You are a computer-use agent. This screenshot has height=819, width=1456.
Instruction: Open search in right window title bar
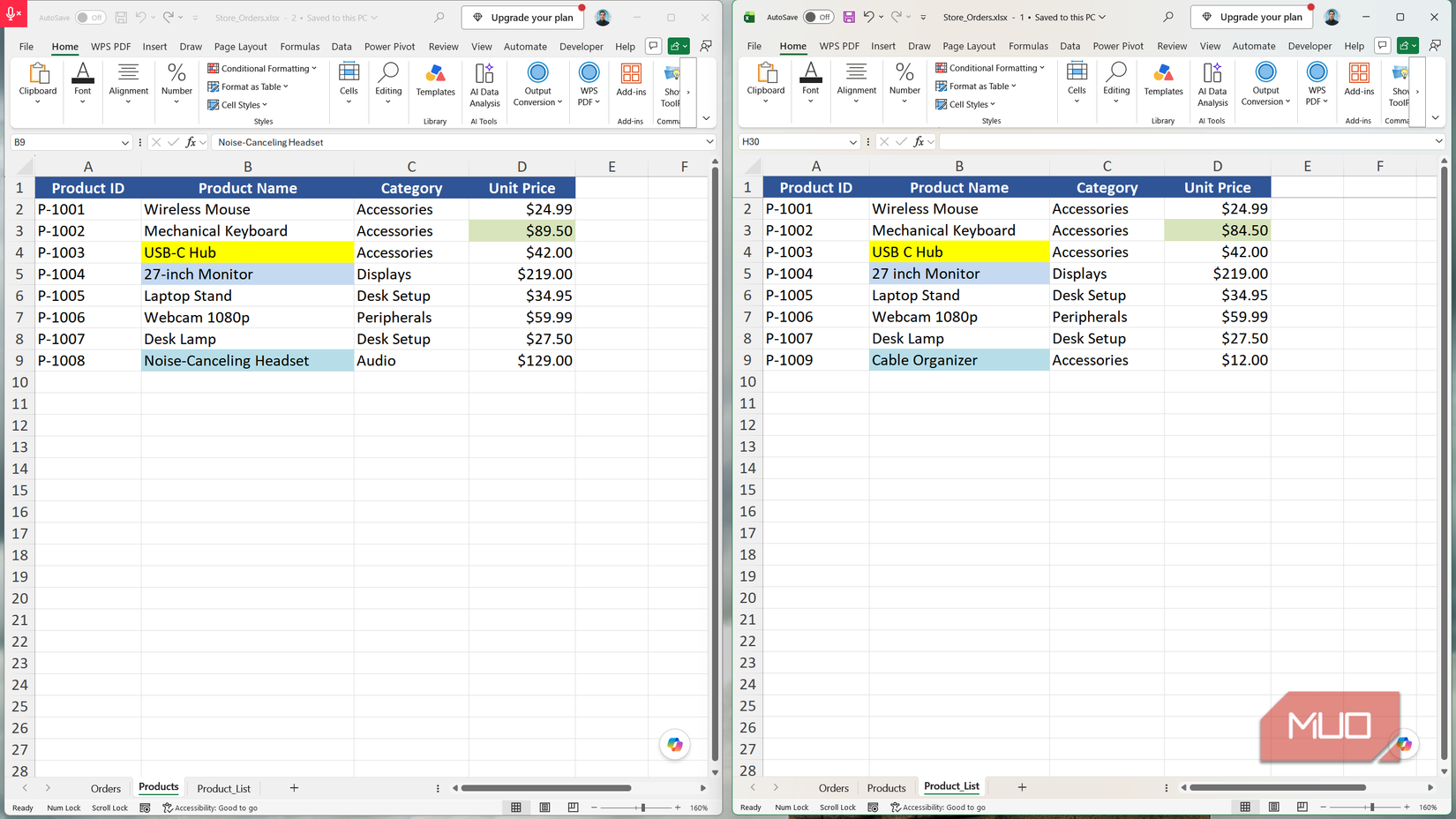coord(1168,17)
